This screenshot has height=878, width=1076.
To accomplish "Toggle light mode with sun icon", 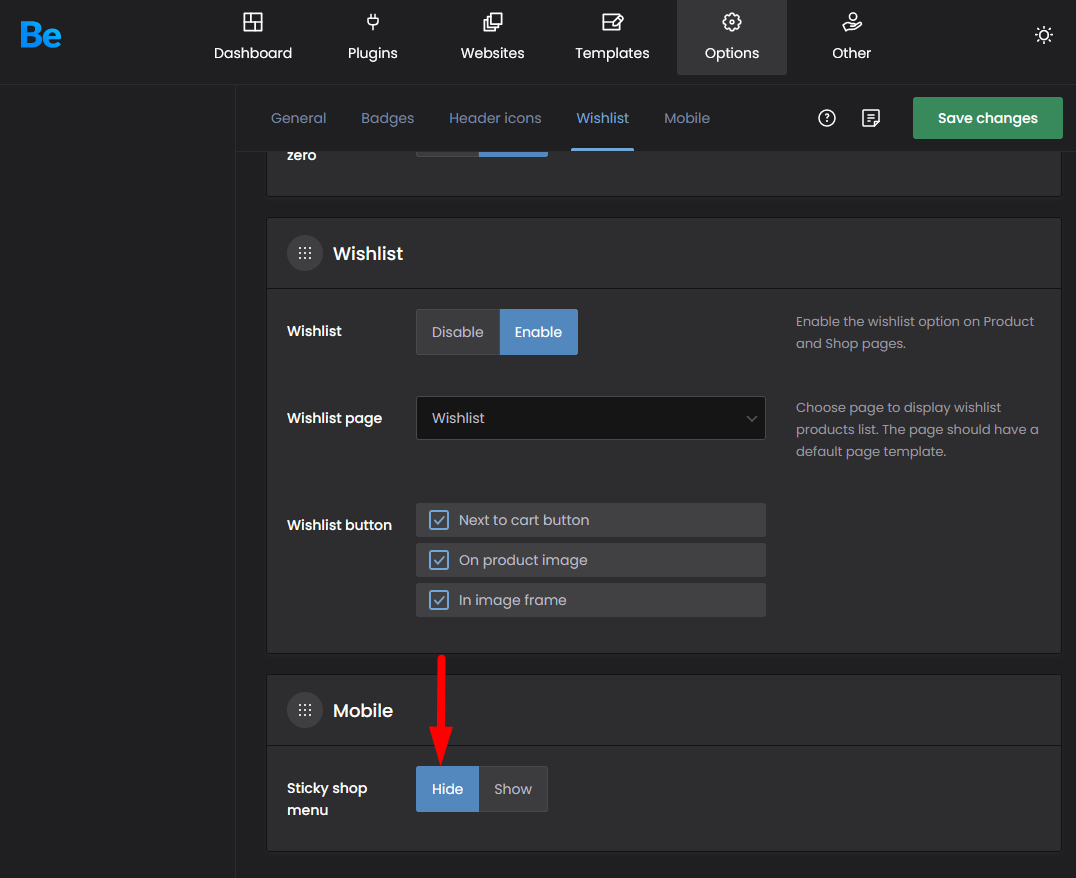I will (1044, 35).
